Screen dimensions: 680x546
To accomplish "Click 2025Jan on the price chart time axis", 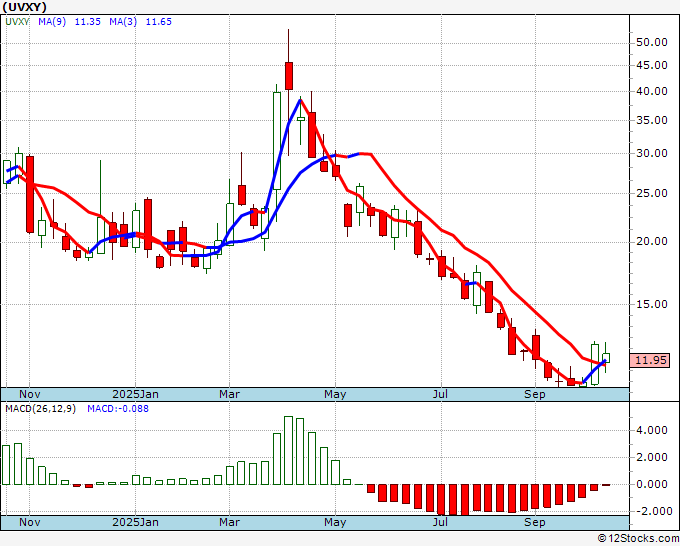I will pos(135,394).
